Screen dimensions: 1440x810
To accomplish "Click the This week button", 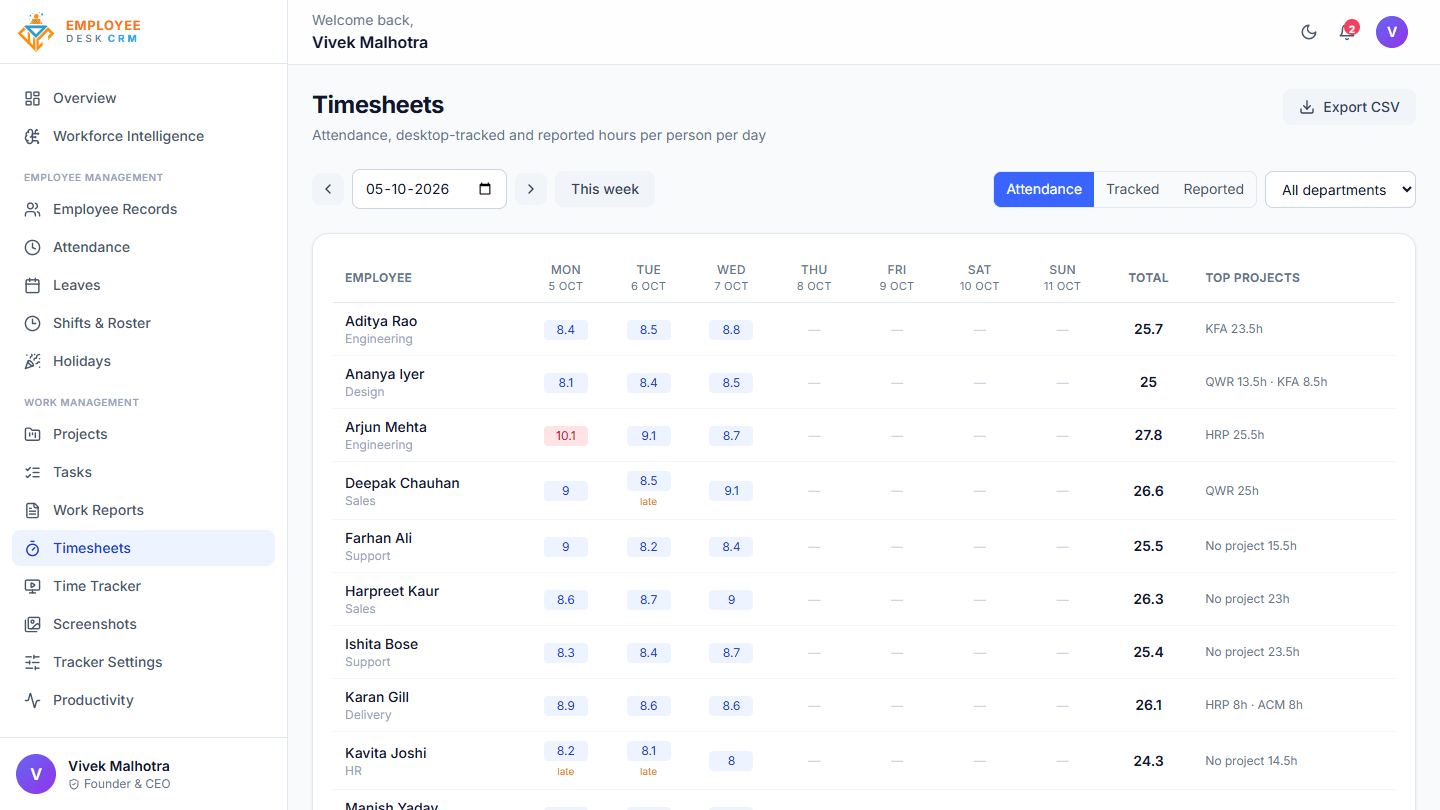I will pos(605,189).
